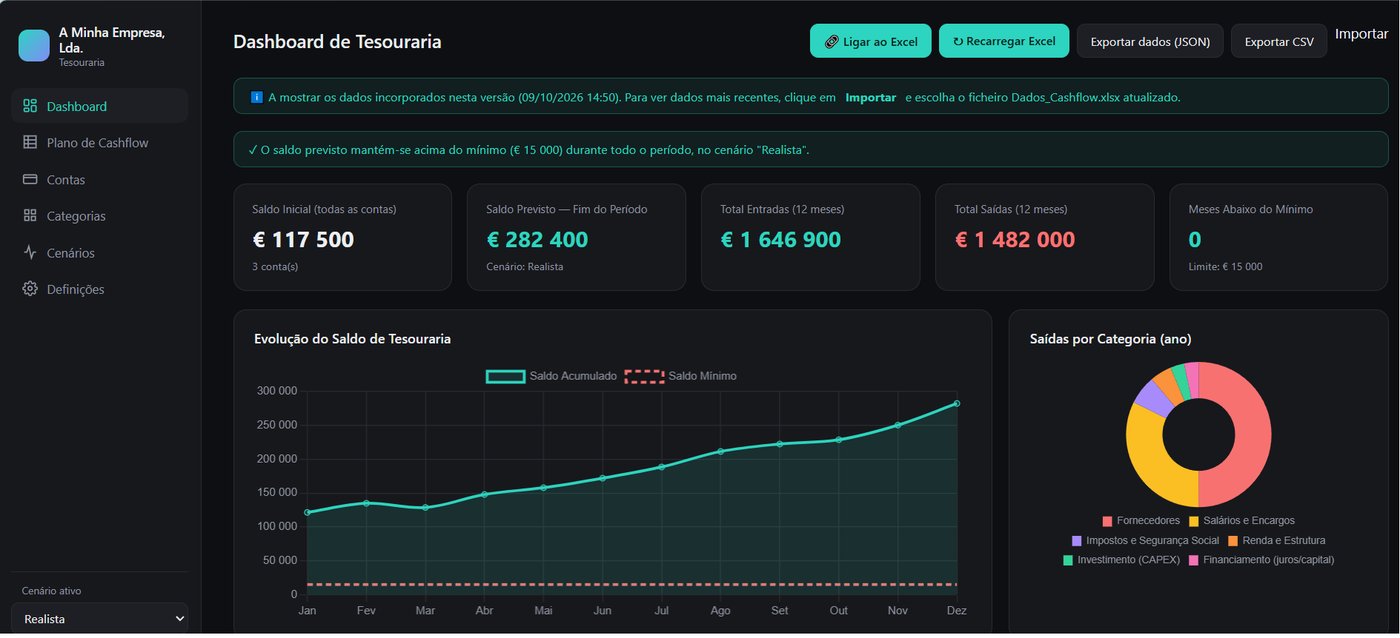1400x638 pixels.
Task: Export data with Exportar dados (JSON)
Action: 1150,41
